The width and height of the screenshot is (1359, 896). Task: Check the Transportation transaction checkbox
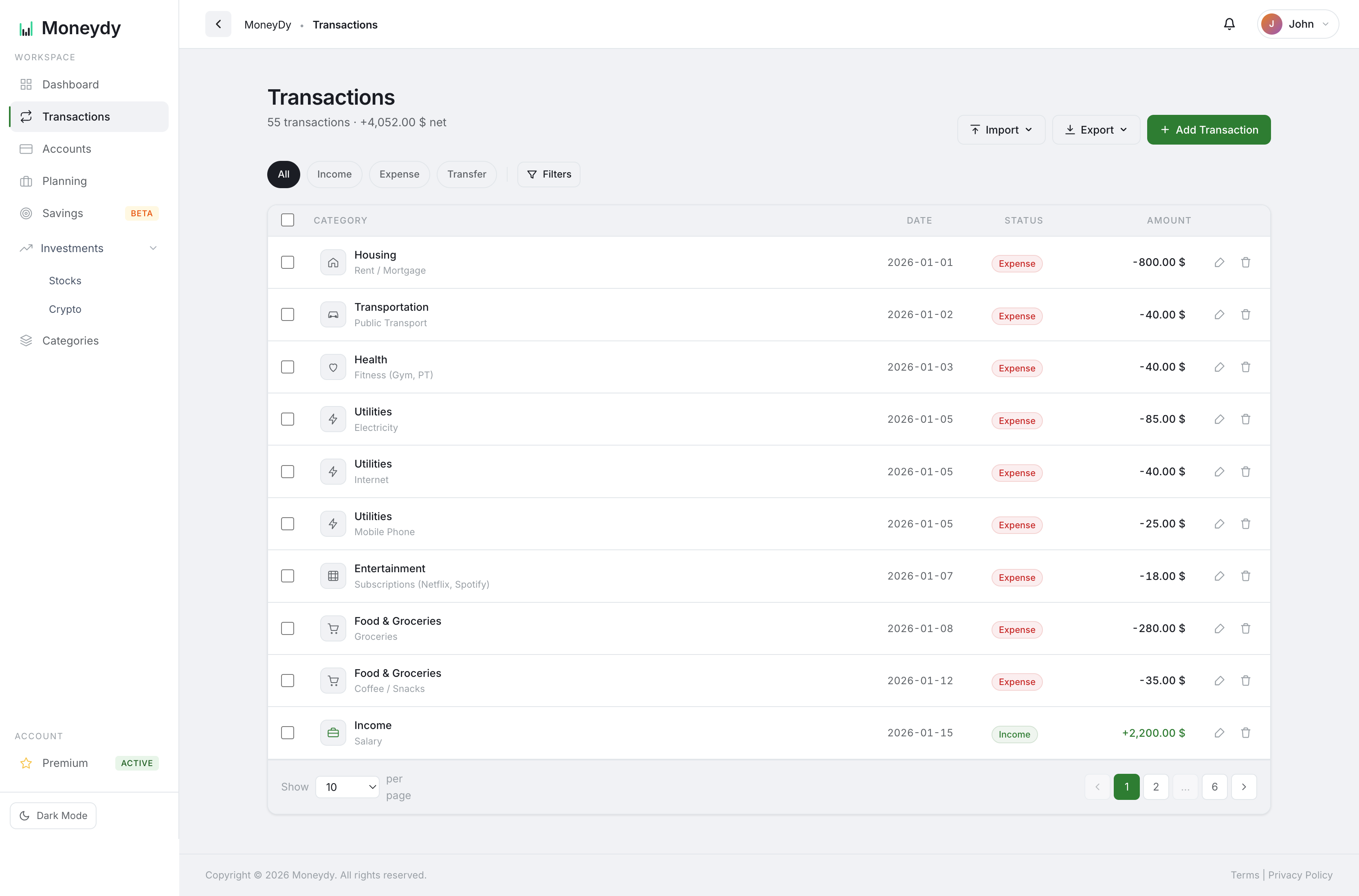click(288, 315)
